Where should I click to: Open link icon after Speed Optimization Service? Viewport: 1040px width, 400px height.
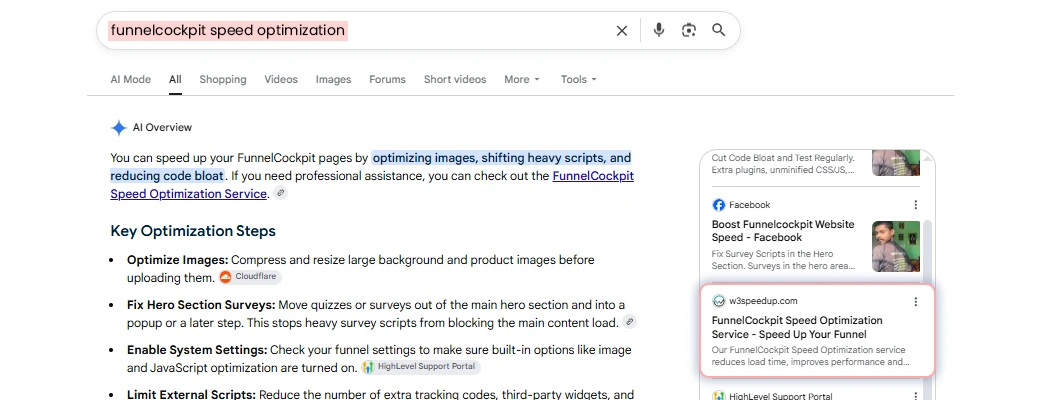(x=281, y=193)
